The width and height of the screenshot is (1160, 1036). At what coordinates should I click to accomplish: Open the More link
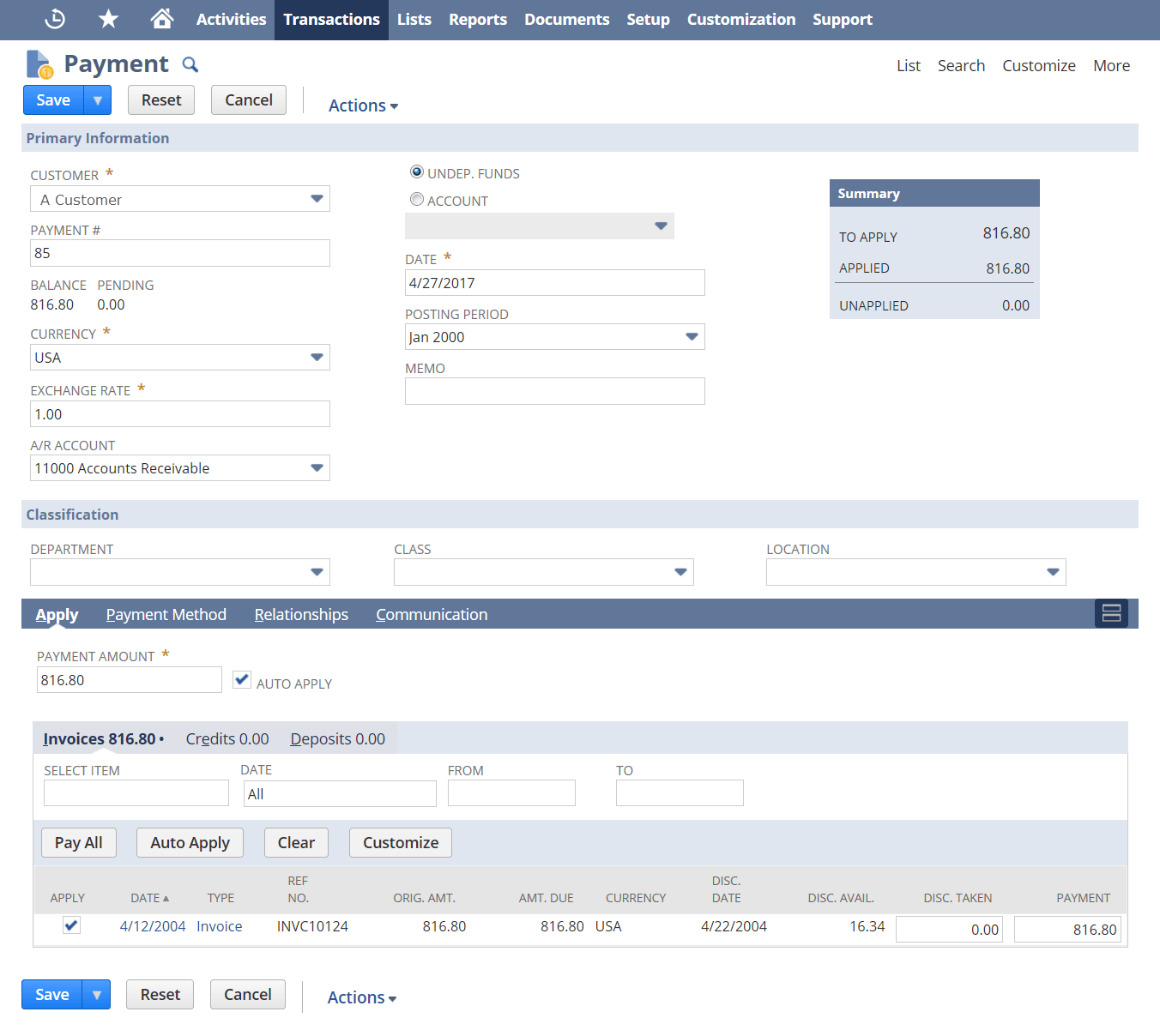[1111, 65]
